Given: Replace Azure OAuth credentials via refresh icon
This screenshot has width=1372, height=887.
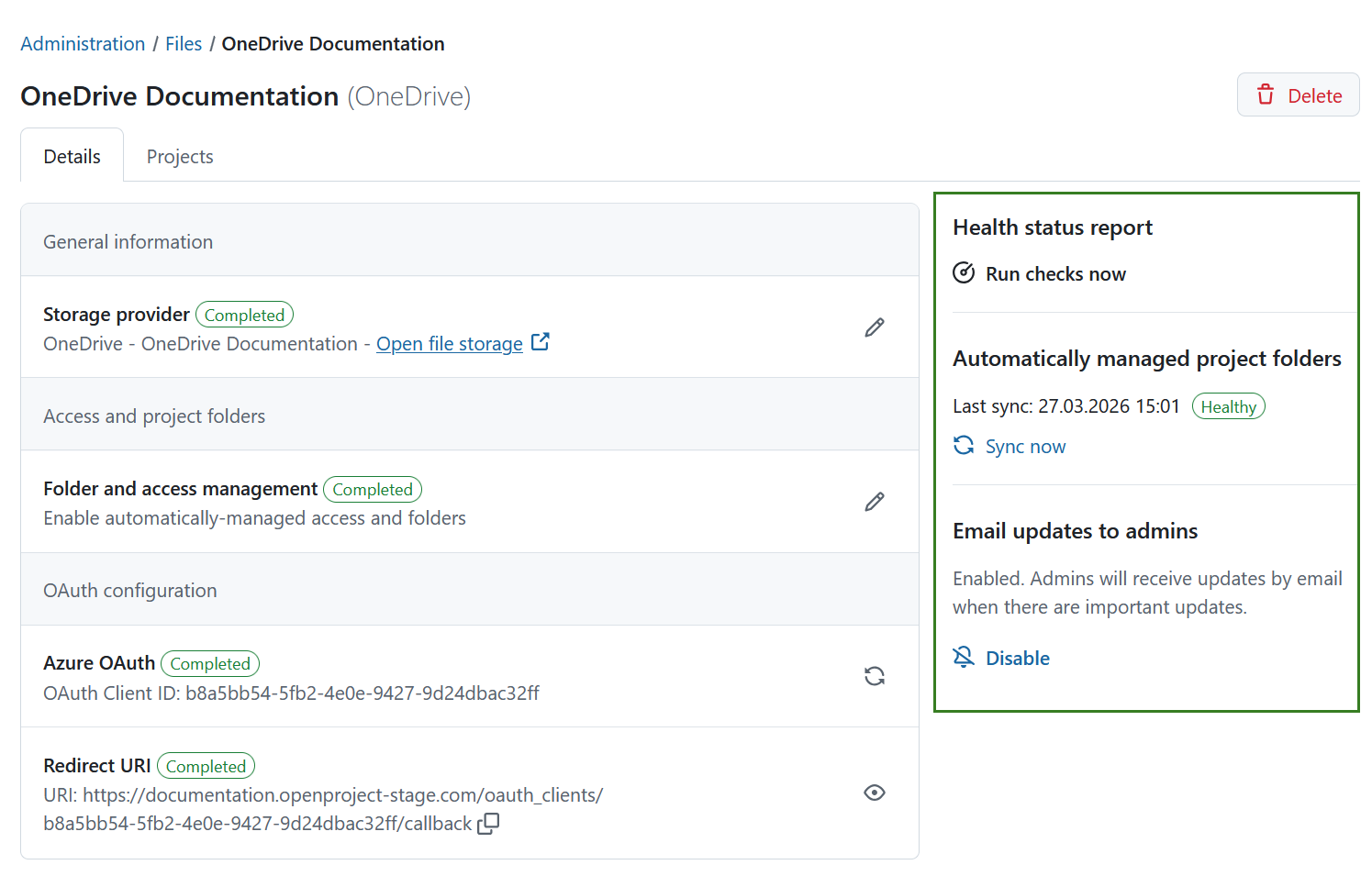Looking at the screenshot, I should tap(874, 676).
